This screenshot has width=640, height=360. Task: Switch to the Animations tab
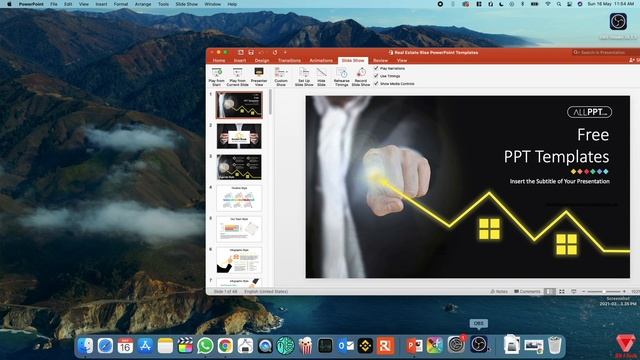[x=321, y=60]
